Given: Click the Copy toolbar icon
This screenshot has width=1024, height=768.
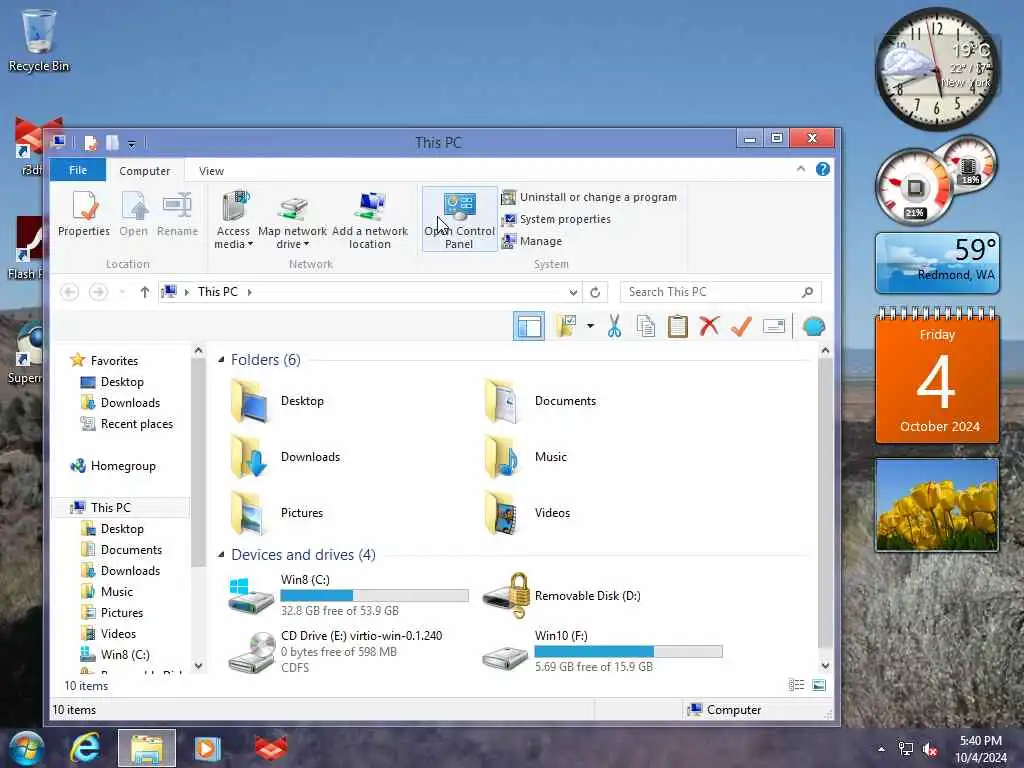Looking at the screenshot, I should 646,326.
